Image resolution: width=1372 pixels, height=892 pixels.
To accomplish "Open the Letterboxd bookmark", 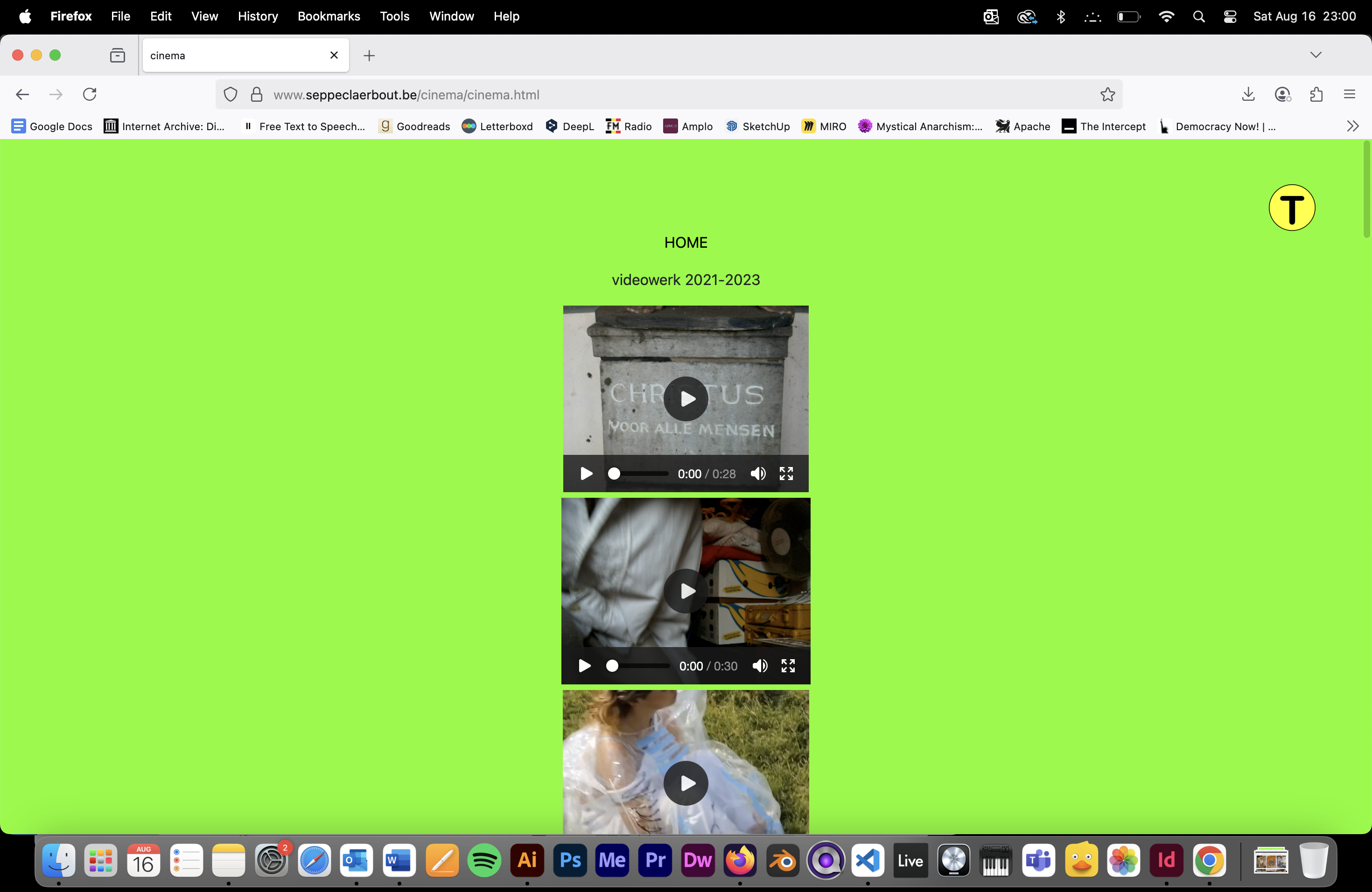I will click(x=497, y=126).
